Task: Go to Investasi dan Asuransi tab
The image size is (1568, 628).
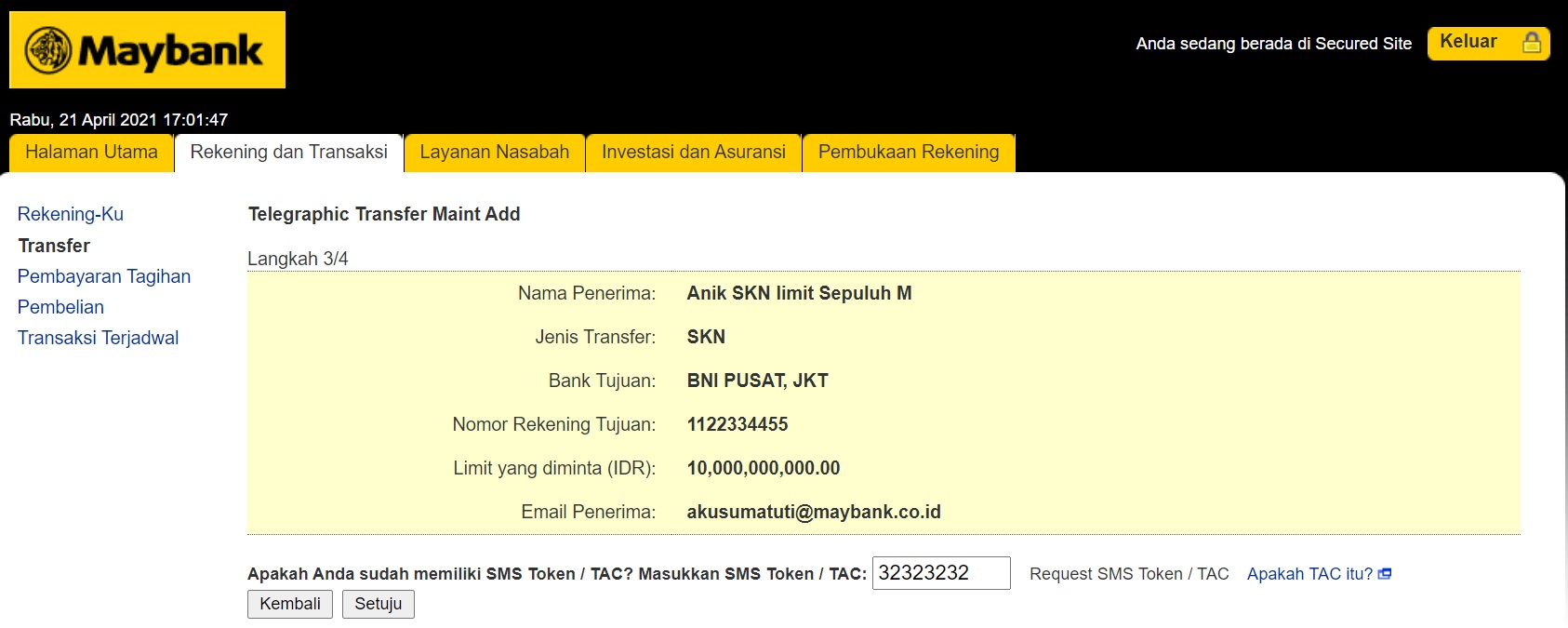Action: (x=693, y=153)
